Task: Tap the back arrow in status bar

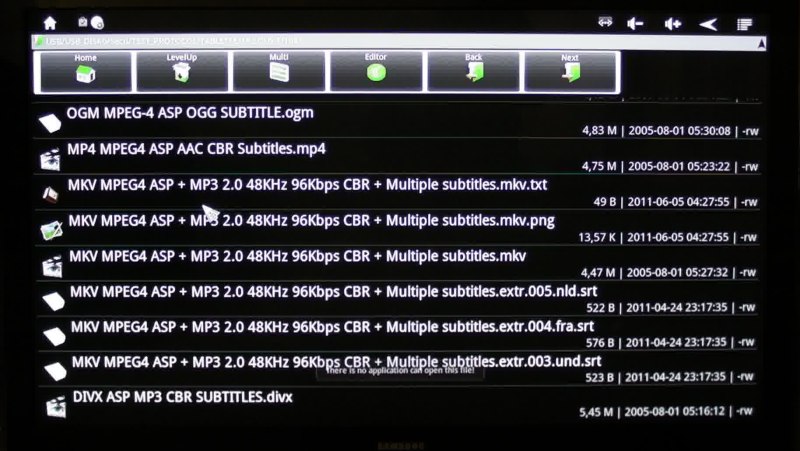Action: (x=708, y=24)
